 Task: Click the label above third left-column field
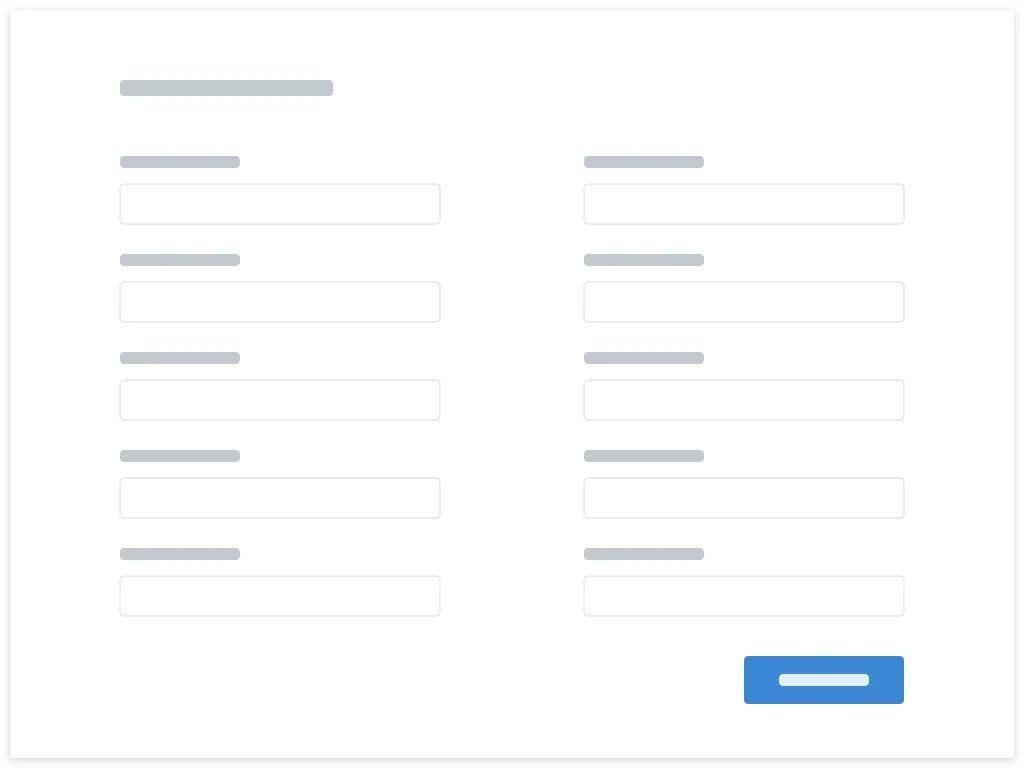[x=180, y=358]
